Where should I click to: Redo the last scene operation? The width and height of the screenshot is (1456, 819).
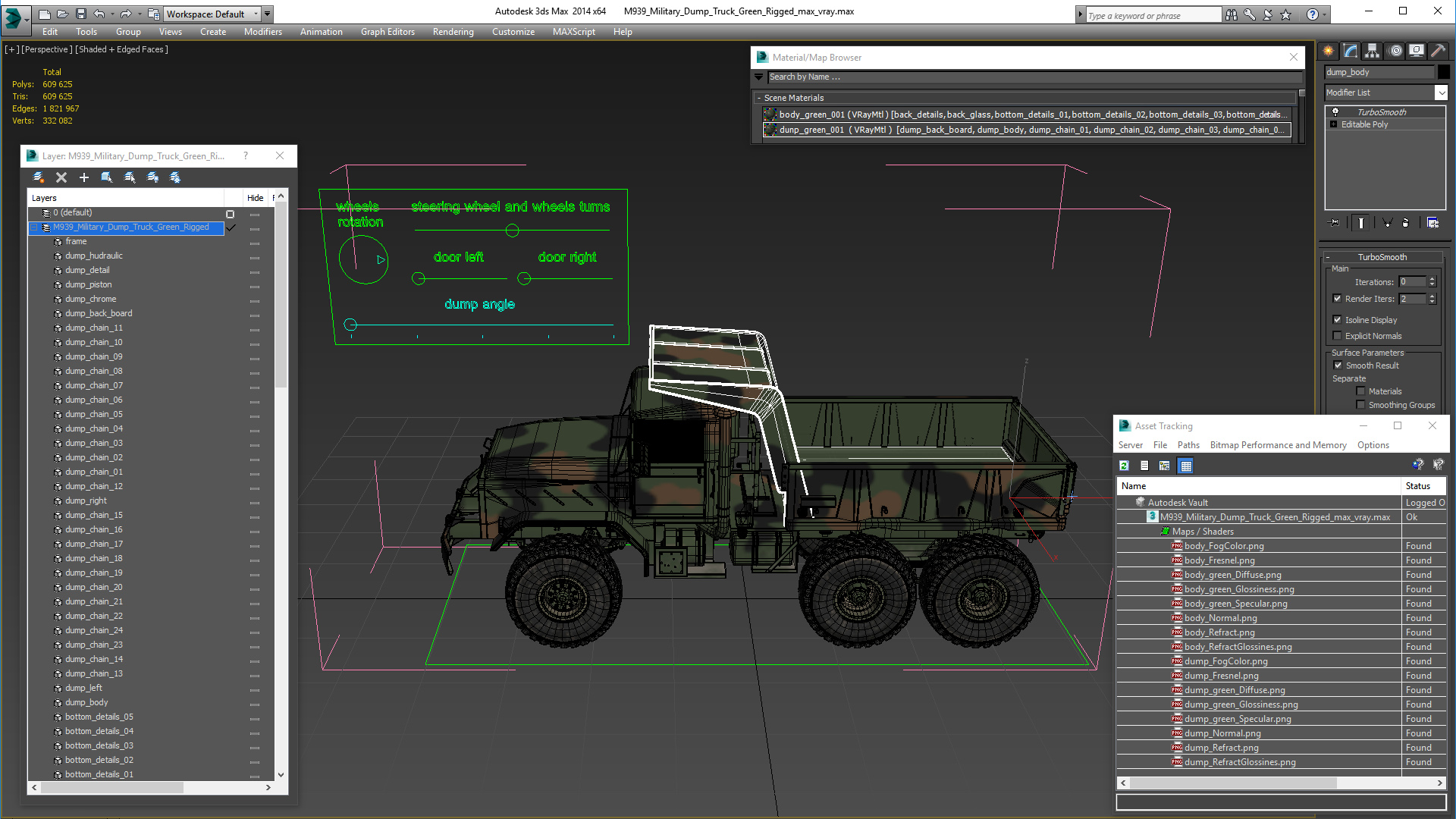tap(126, 14)
